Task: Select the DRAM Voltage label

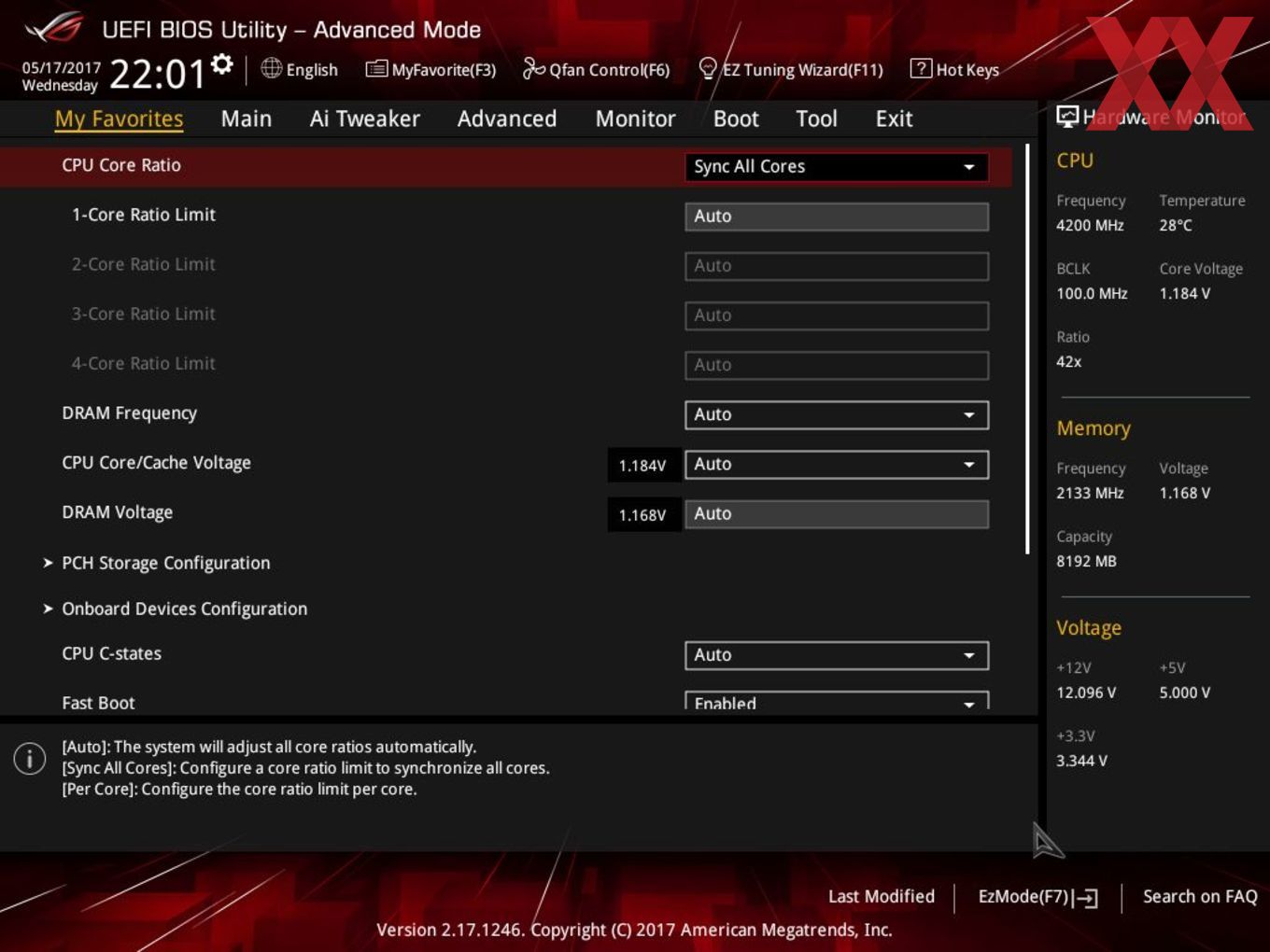Action: pyautogui.click(x=117, y=512)
